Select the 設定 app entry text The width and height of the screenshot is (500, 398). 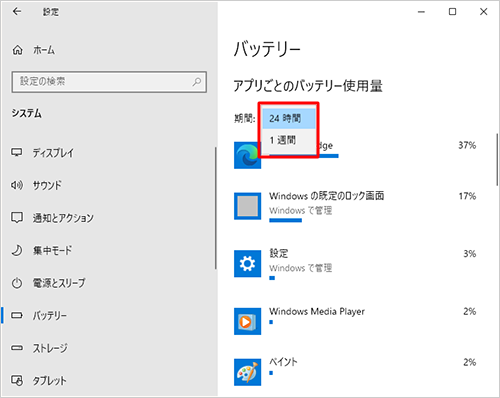pyautogui.click(x=279, y=253)
